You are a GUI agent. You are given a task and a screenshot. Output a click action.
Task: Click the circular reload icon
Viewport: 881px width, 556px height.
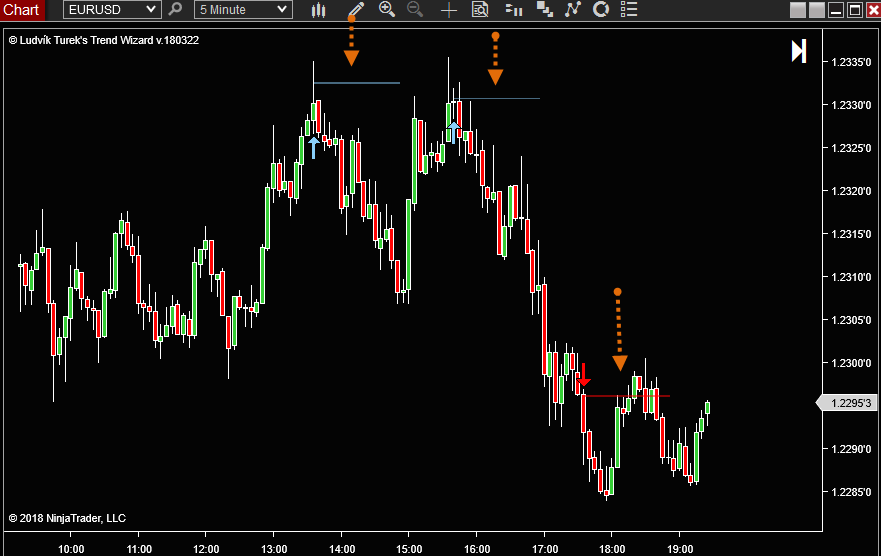(x=601, y=10)
